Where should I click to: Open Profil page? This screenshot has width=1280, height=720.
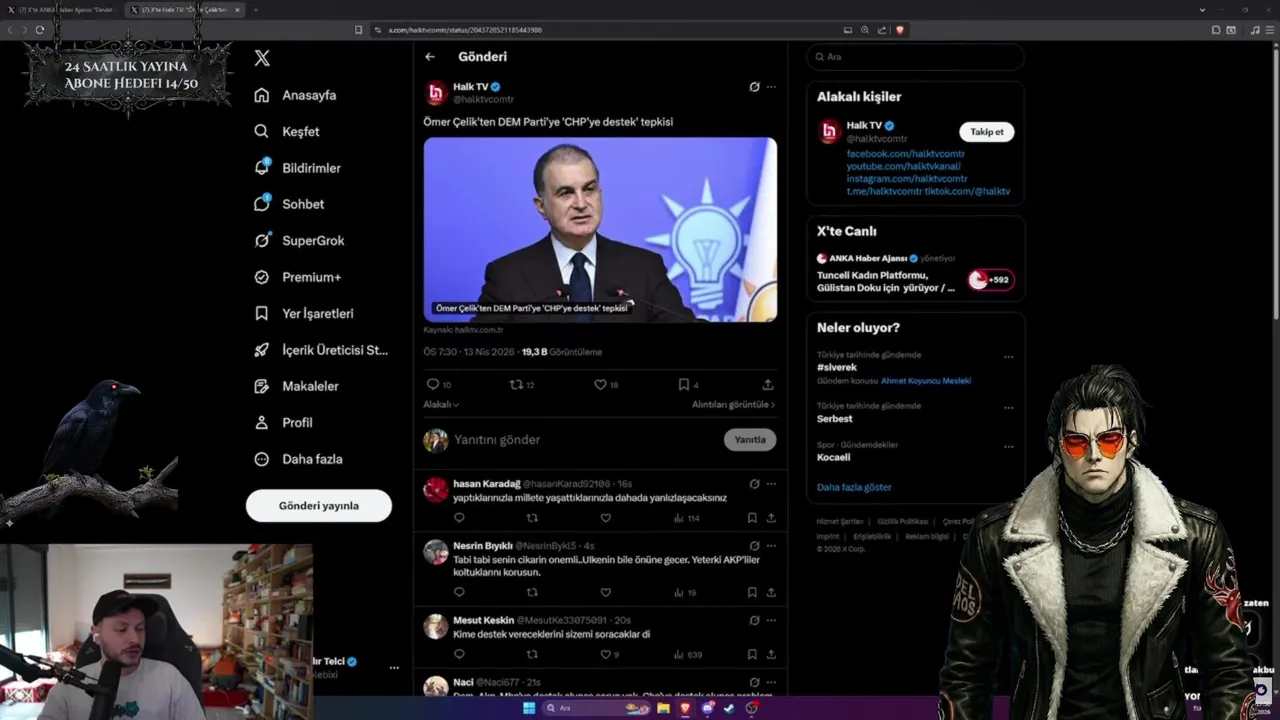point(283,422)
